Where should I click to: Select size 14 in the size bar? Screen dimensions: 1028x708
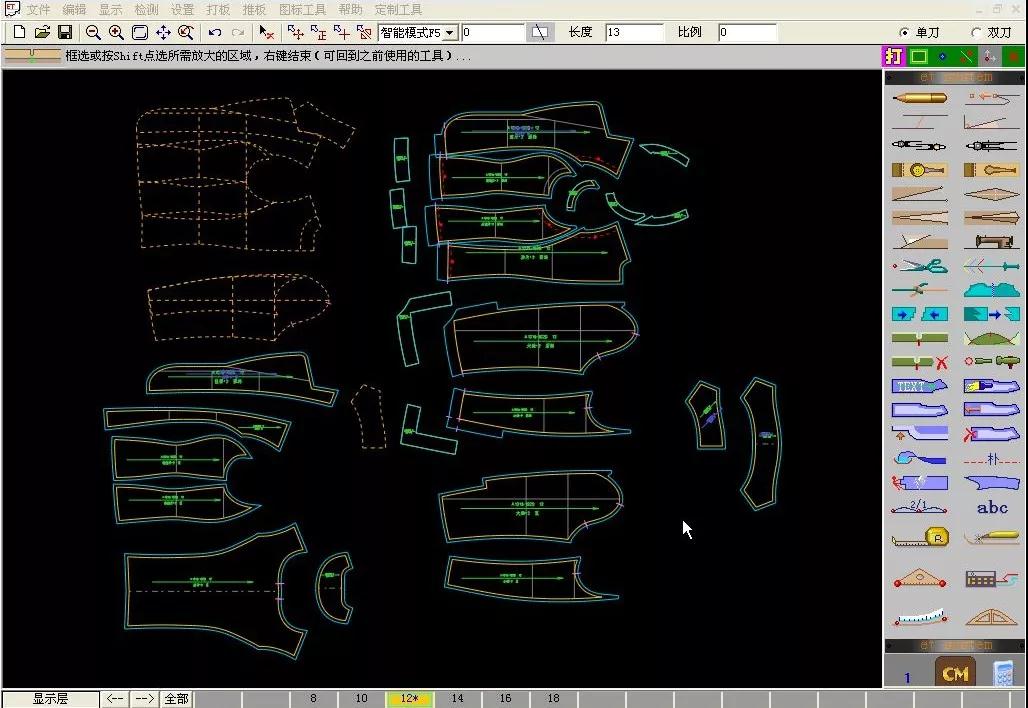pos(458,699)
